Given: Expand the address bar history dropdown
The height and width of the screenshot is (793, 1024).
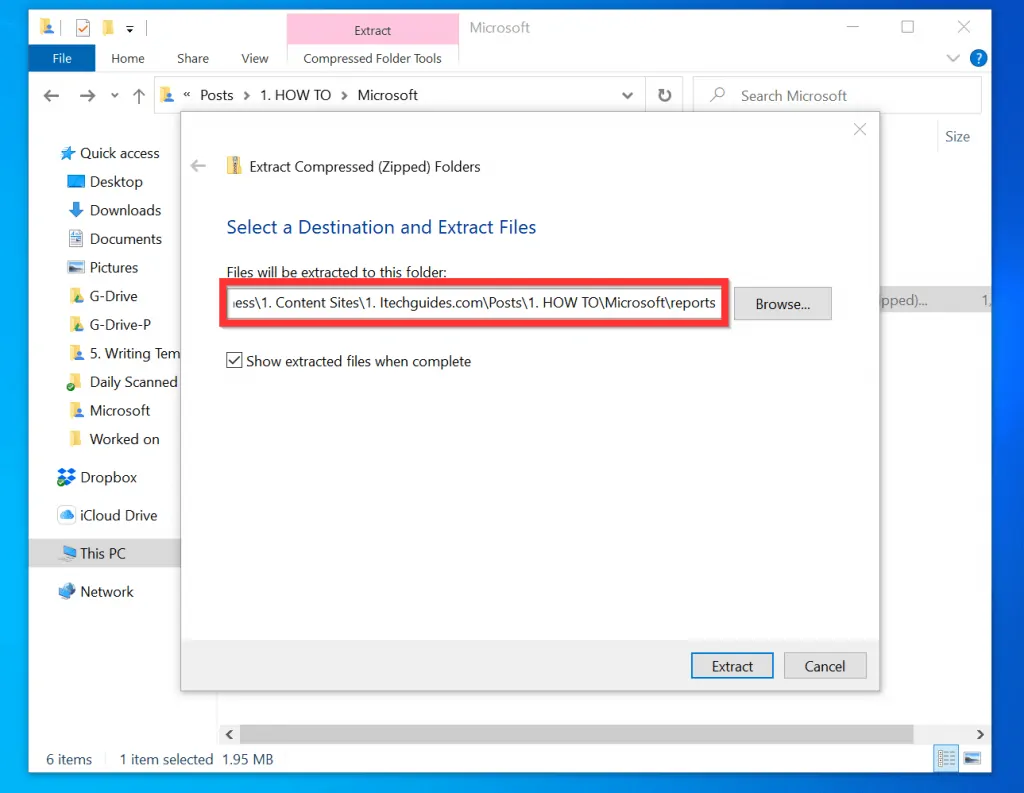Looking at the screenshot, I should coord(628,94).
